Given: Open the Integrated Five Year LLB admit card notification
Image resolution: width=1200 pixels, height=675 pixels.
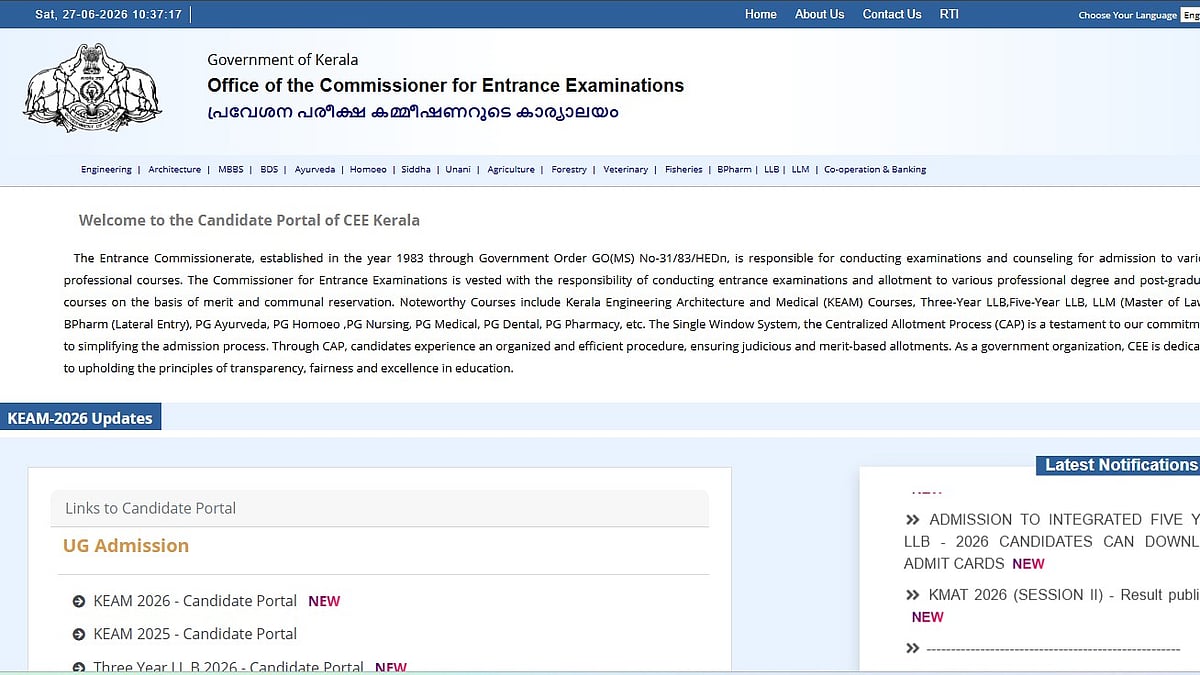Looking at the screenshot, I should coord(1051,542).
